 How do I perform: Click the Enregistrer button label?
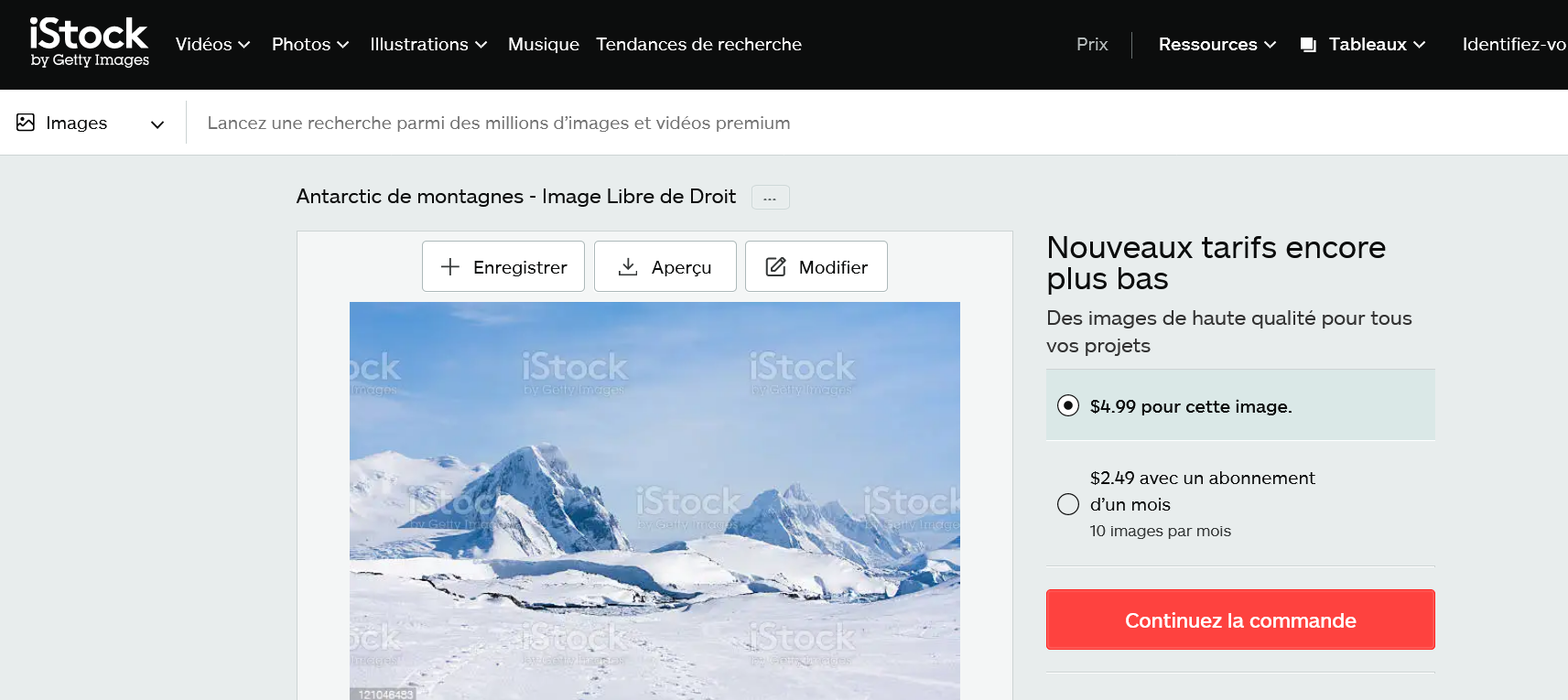click(x=520, y=267)
